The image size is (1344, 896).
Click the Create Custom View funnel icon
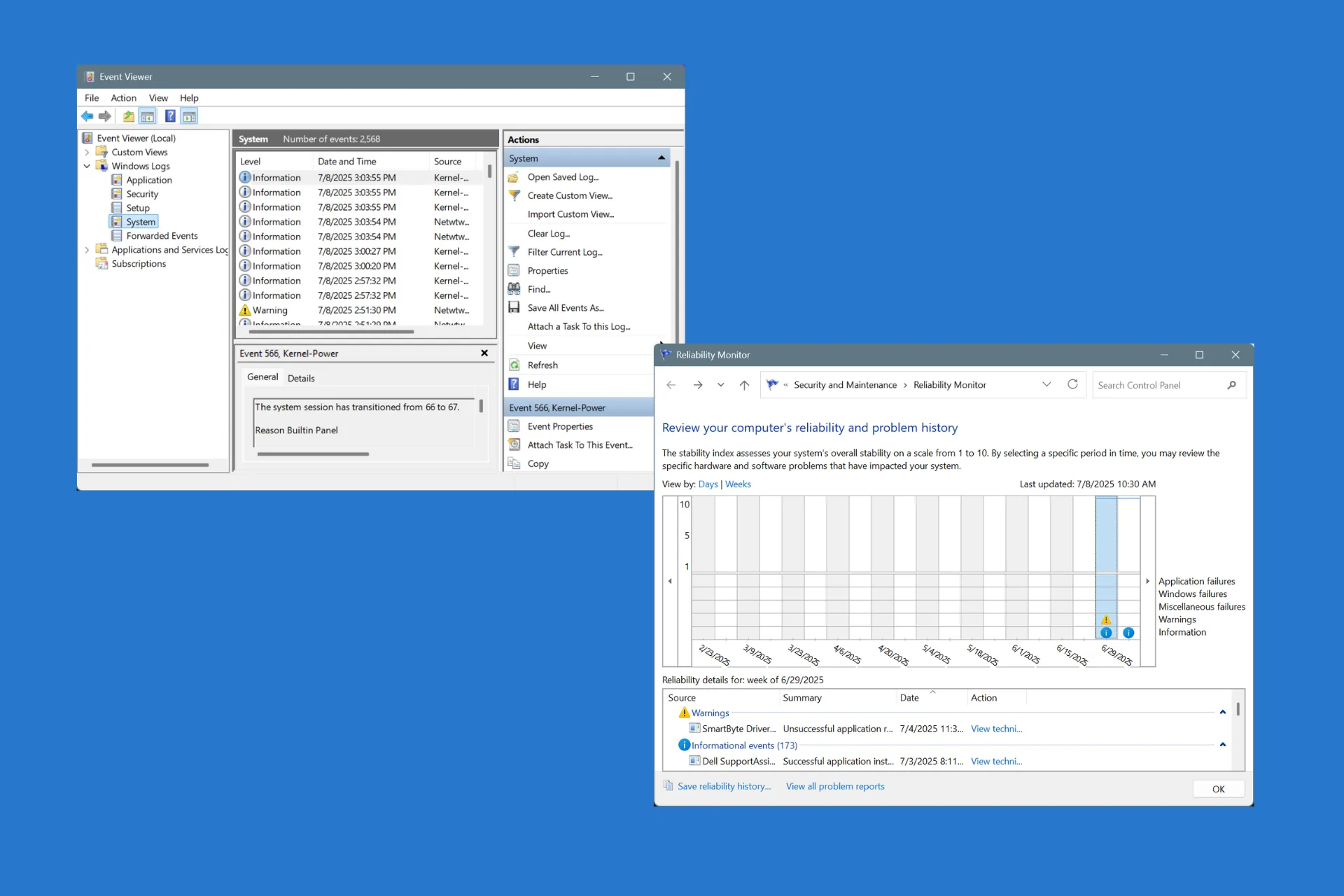(x=515, y=196)
